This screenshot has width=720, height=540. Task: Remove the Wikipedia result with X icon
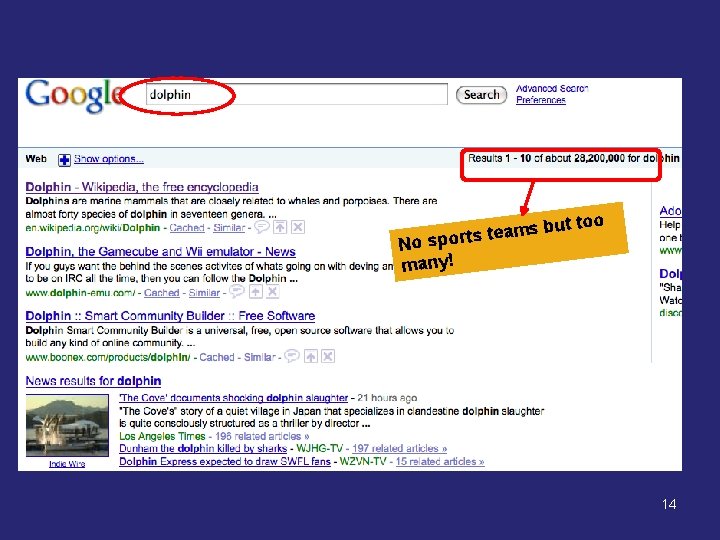coord(298,227)
